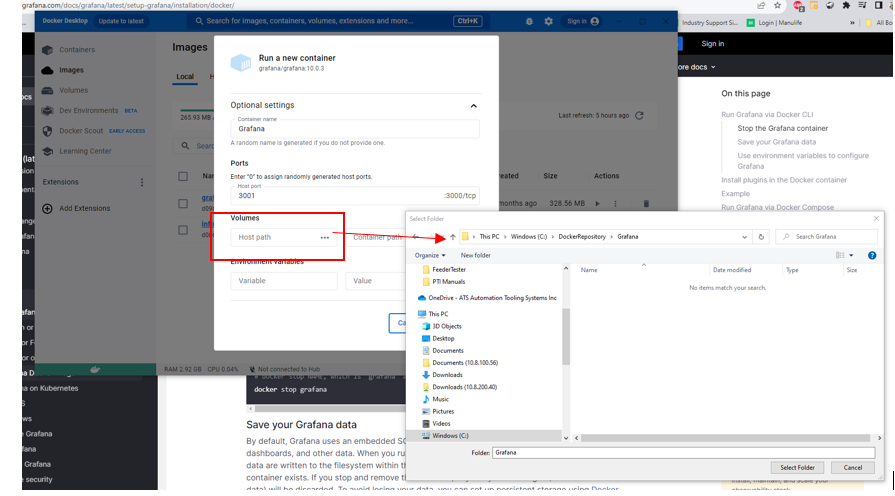
Task: Open Organize dropdown menu
Action: tap(430, 255)
